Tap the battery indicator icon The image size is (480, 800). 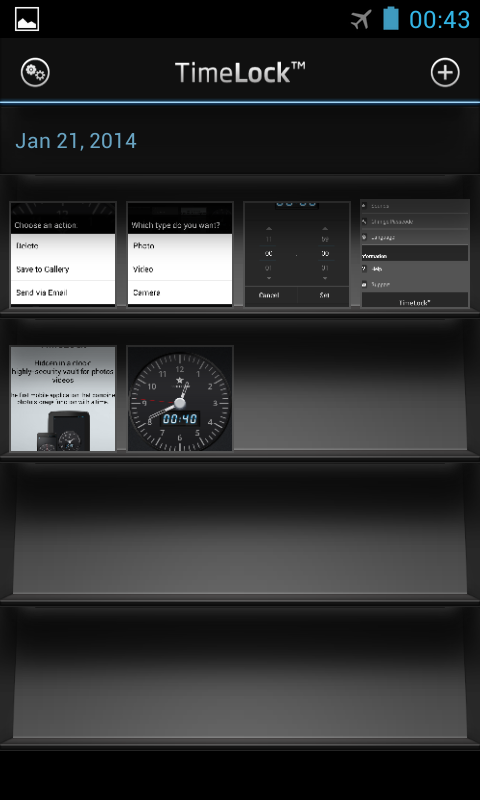(391, 18)
